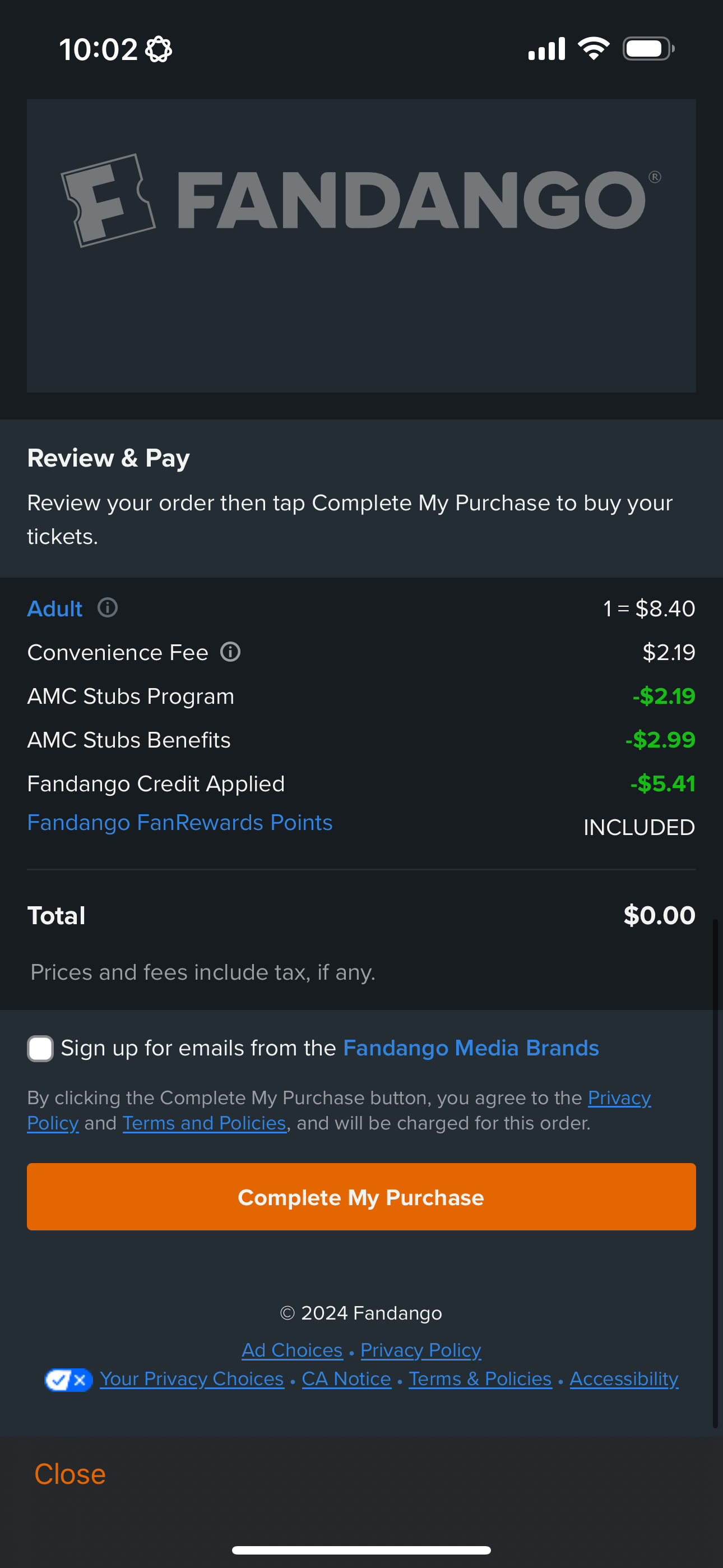Screen dimensions: 723x1568
Task: Open Fandango FanRewards Points link
Action: coord(179,822)
